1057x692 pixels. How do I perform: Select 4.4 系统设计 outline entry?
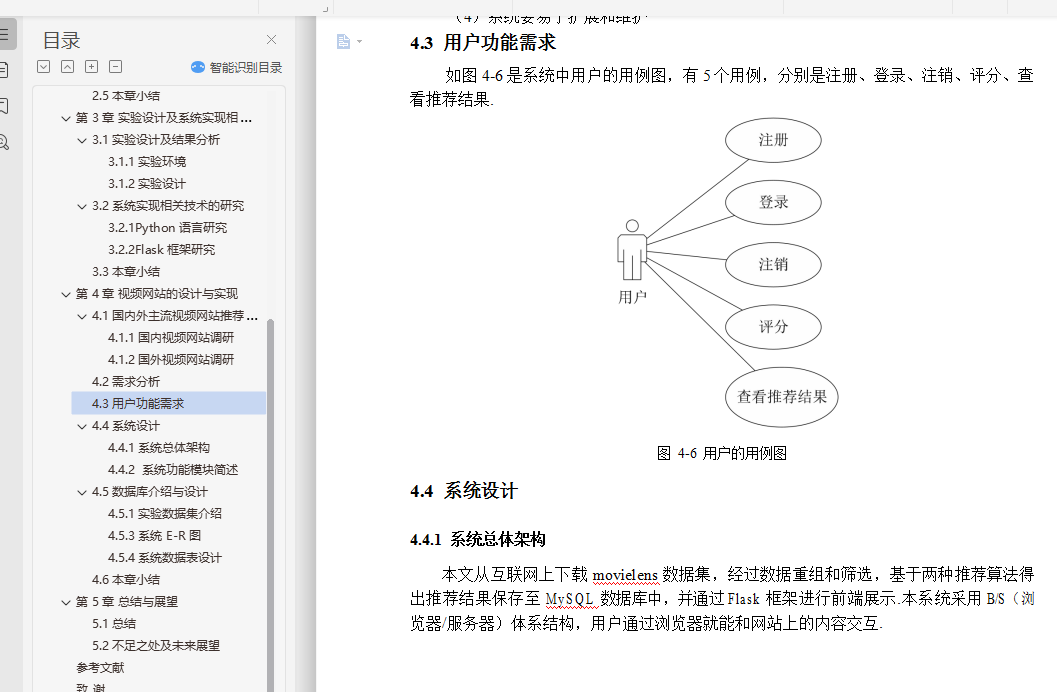(126, 426)
